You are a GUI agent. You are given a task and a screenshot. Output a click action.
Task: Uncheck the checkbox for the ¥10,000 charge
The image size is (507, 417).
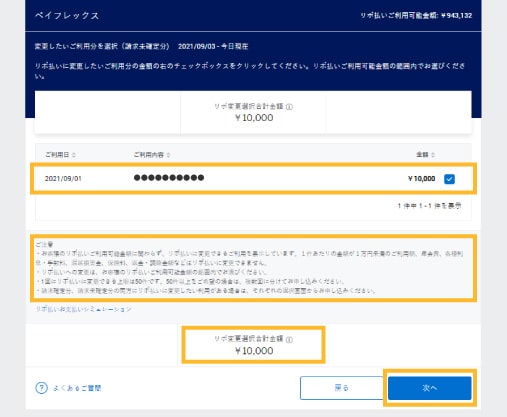tap(449, 179)
